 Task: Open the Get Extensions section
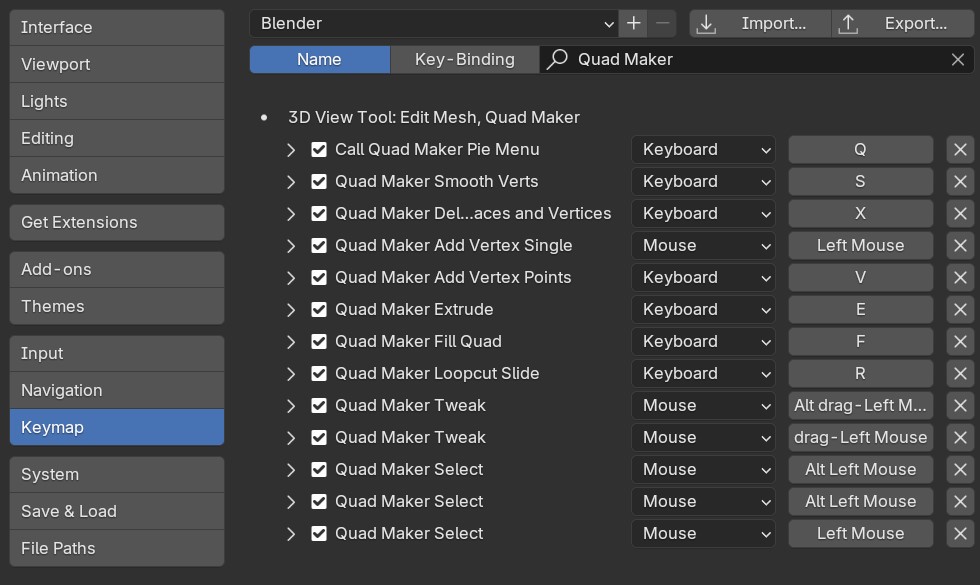[117, 222]
